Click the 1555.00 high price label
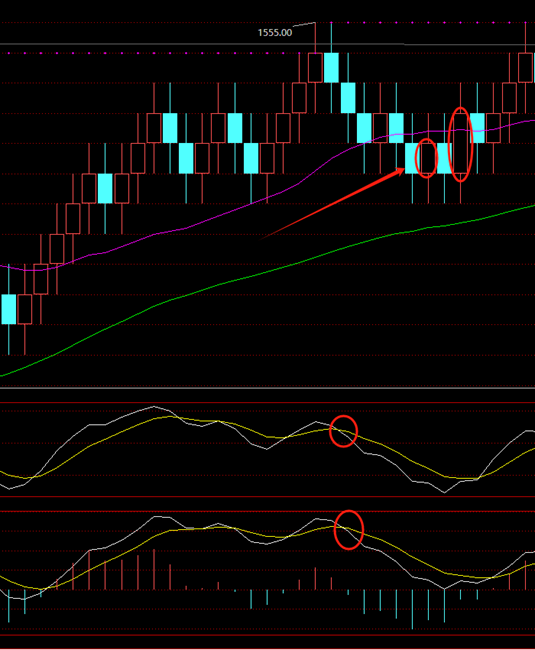The height and width of the screenshot is (650, 535). pyautogui.click(x=275, y=32)
